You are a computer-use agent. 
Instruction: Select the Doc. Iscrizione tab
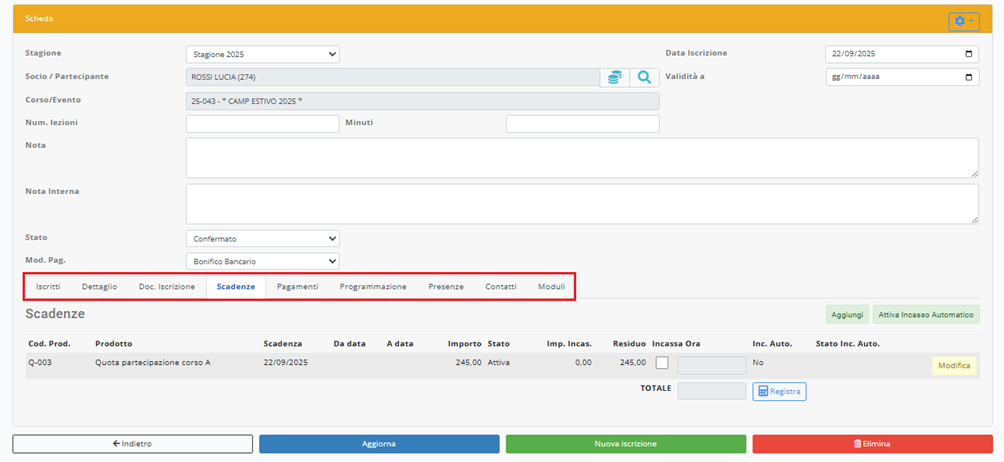(167, 287)
